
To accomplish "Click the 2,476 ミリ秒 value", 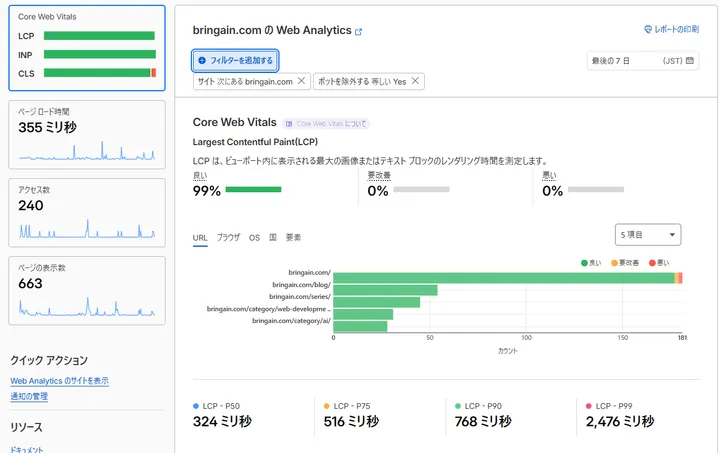I will [x=620, y=421].
